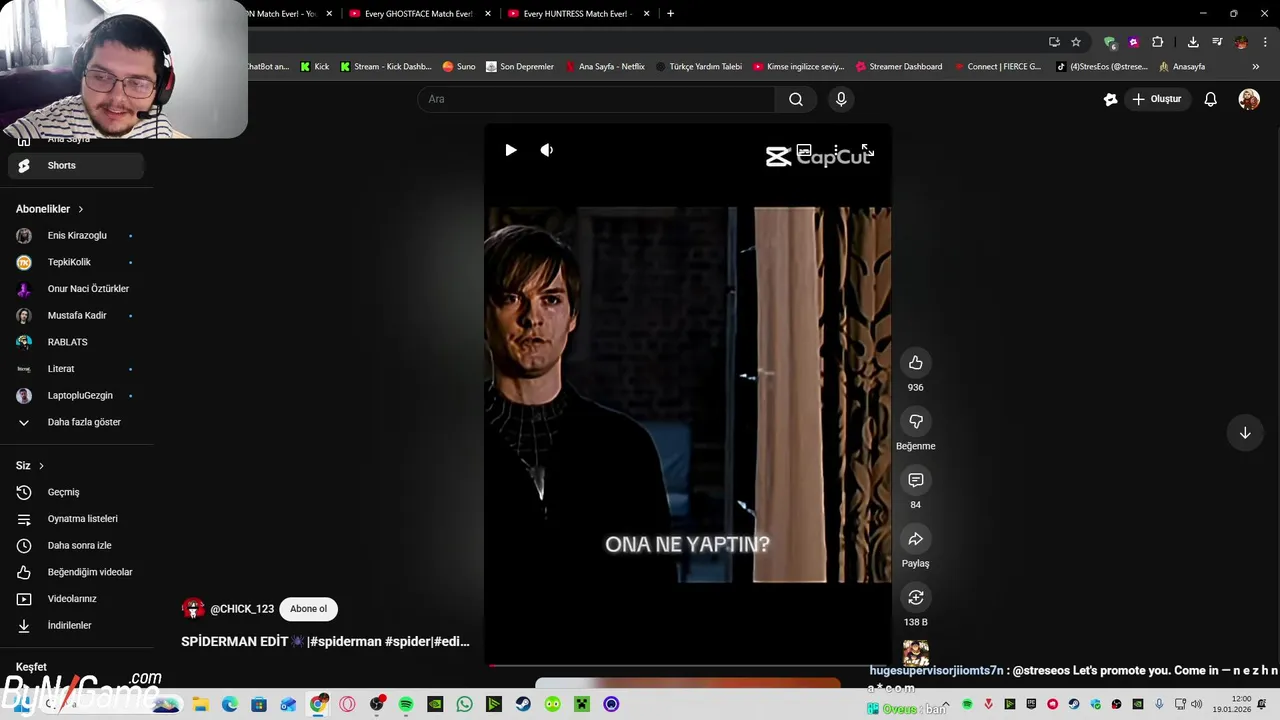
Task: Expand the Abonelikler section chevron
Action: click(80, 209)
